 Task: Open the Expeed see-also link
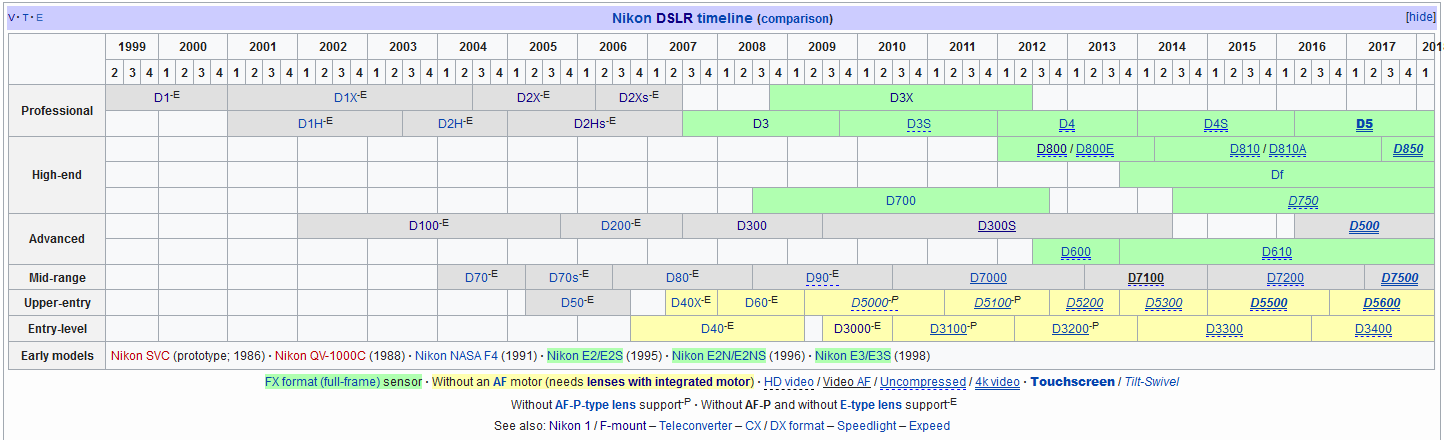point(930,425)
